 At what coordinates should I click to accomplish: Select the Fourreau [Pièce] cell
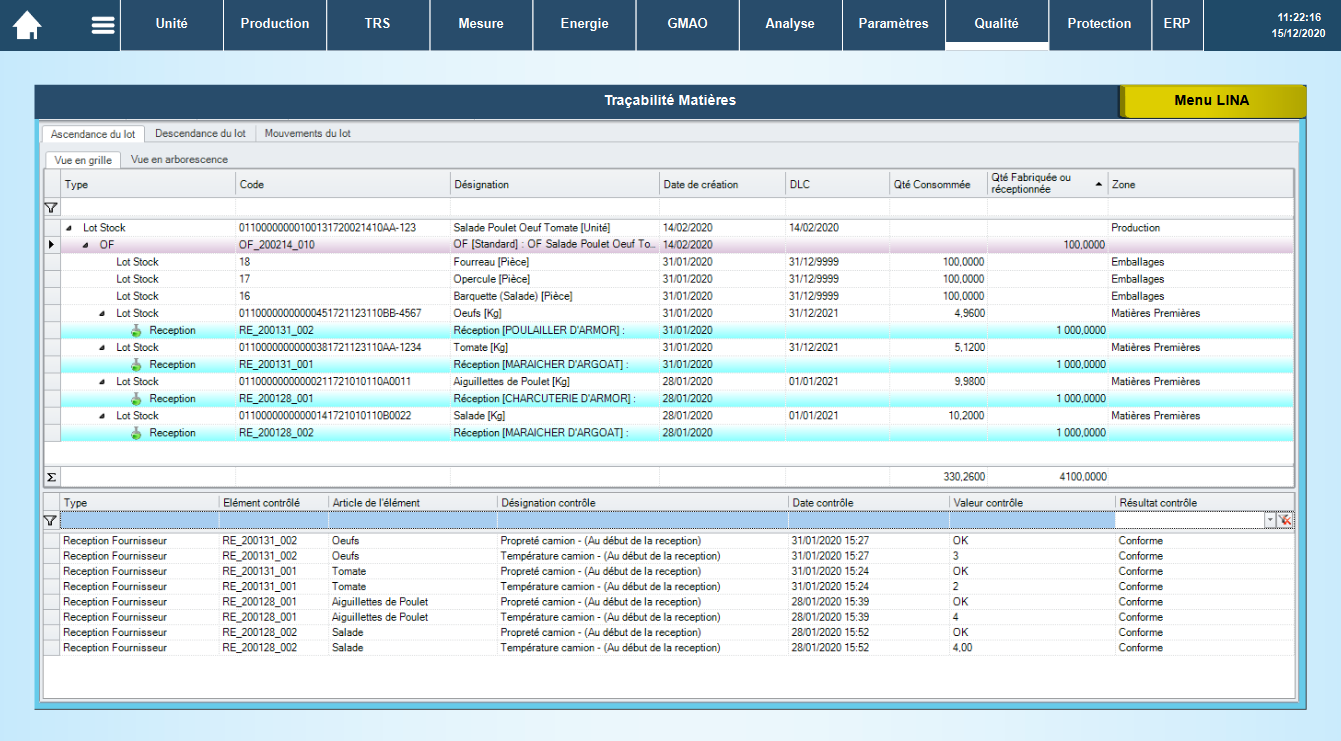point(554,262)
